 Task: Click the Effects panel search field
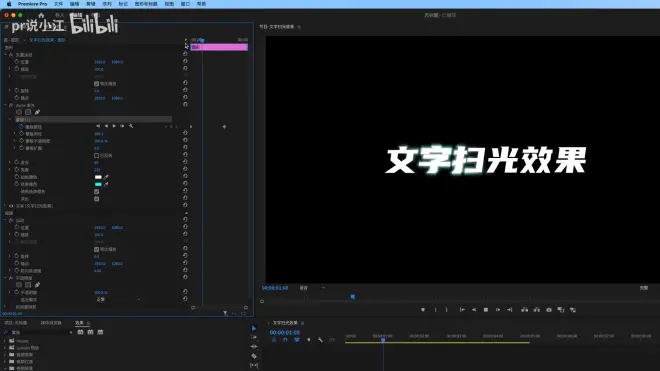click(x=39, y=332)
